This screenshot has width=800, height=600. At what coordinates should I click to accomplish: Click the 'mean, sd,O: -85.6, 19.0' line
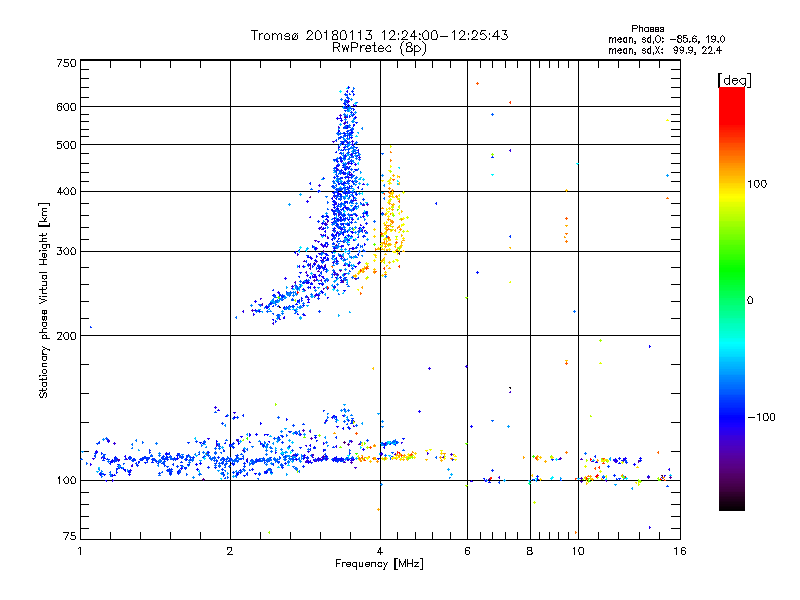(666, 39)
